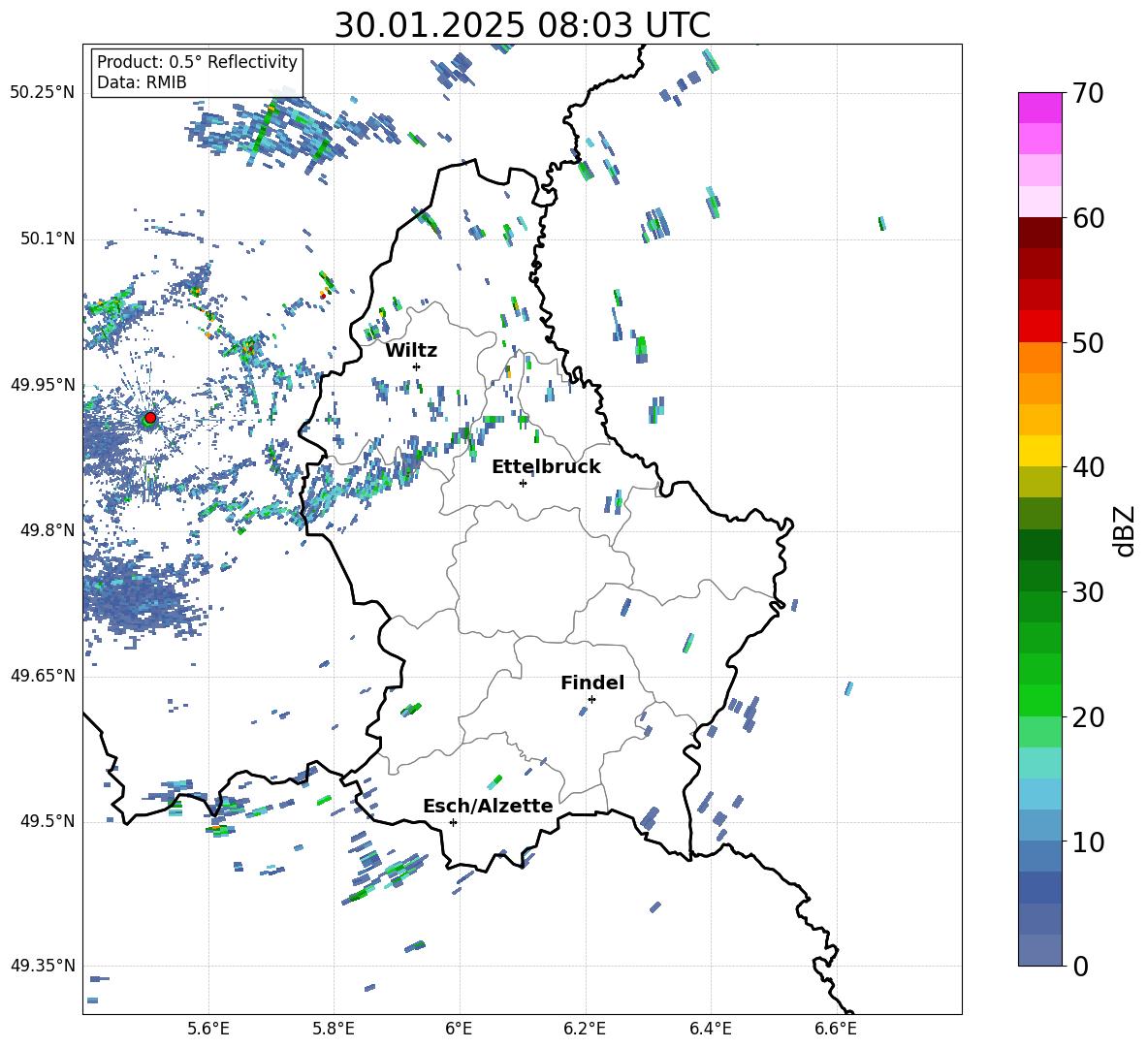Click the 10 tick on the colorbar
The width and height of the screenshot is (1148, 1048).
1087,842
